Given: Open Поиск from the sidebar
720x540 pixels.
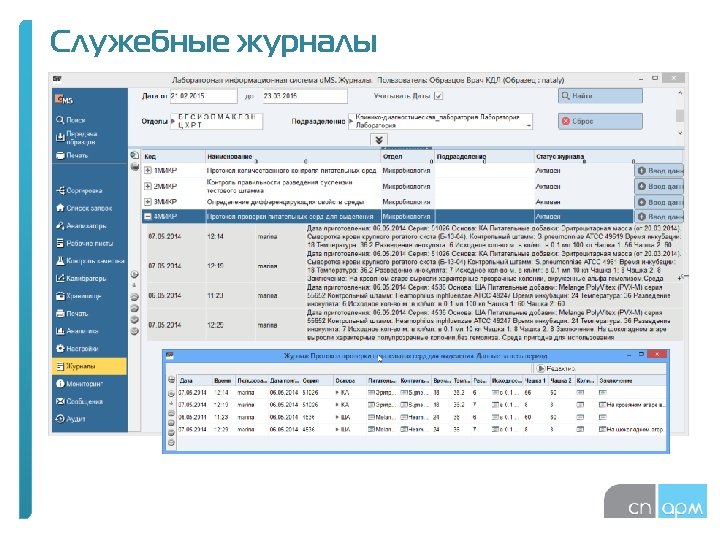Looking at the screenshot, I should tap(71, 120).
